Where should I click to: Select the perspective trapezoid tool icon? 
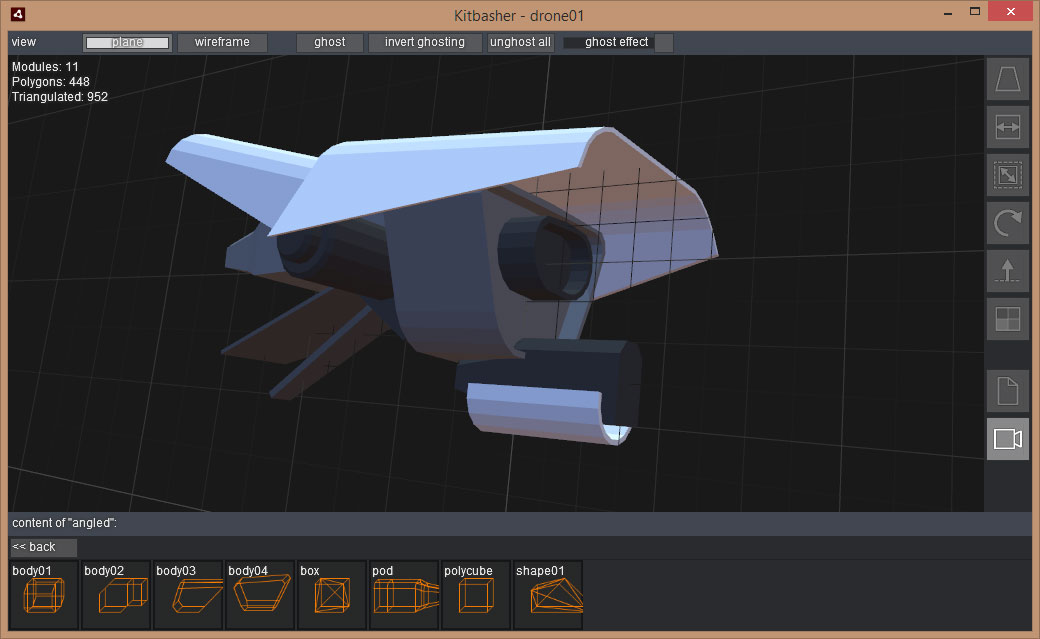point(1007,79)
